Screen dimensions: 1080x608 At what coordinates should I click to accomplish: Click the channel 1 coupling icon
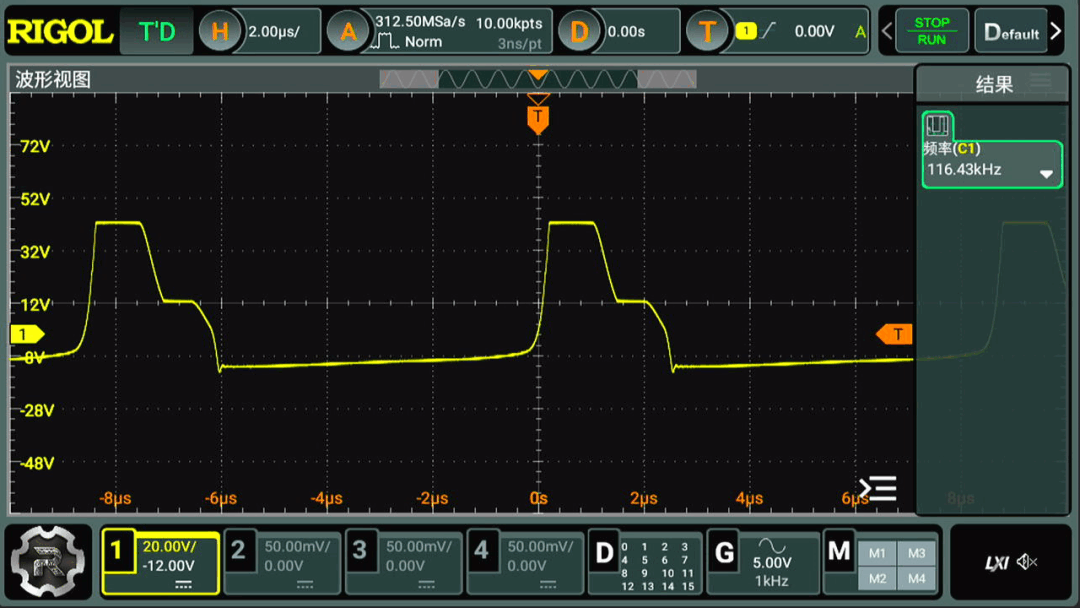click(183, 585)
